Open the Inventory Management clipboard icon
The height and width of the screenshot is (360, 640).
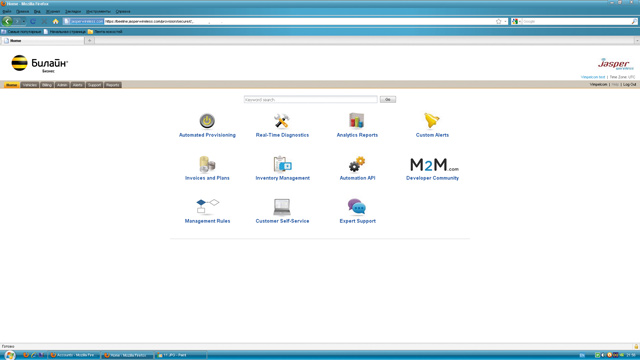282,164
